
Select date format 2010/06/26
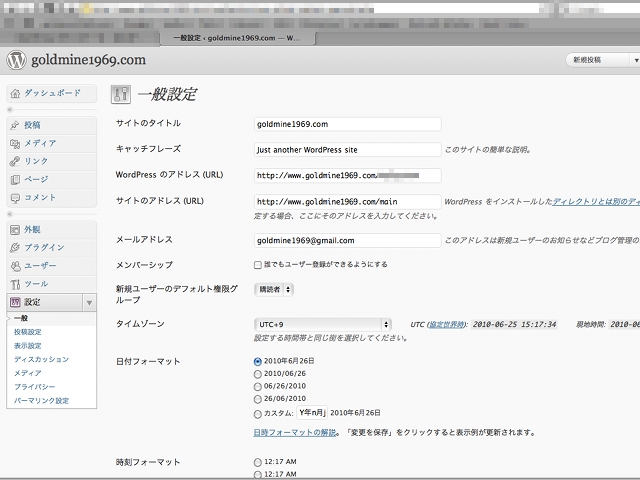[x=258, y=374]
